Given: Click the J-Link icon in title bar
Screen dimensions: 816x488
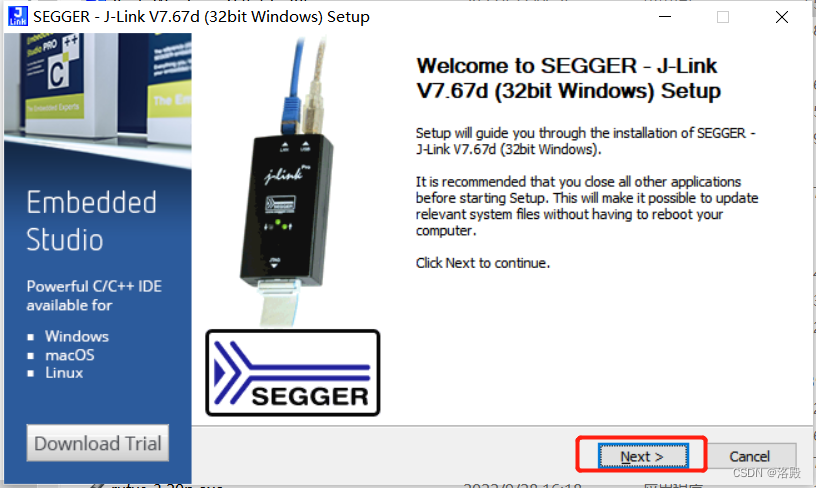Looking at the screenshot, I should [18, 16].
